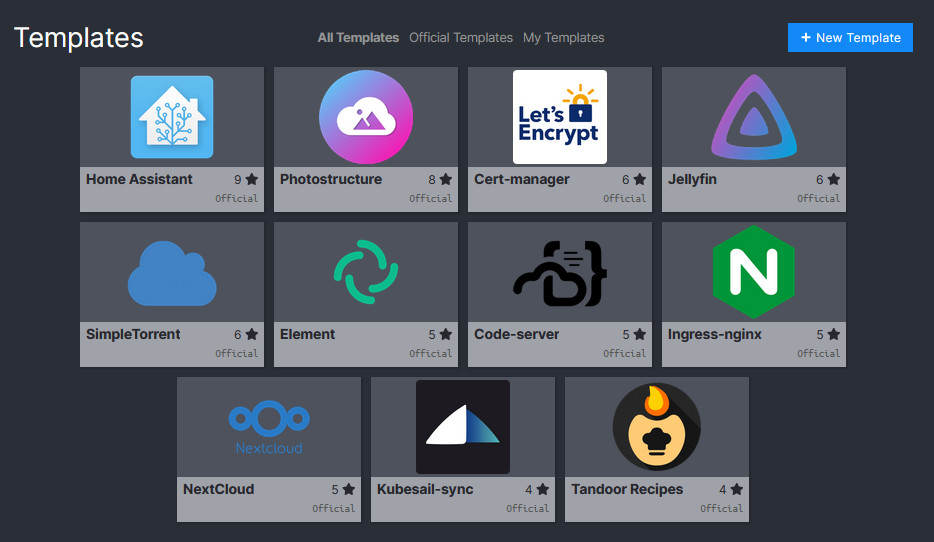
Task: Open the Cert-manager template name
Action: click(x=522, y=179)
